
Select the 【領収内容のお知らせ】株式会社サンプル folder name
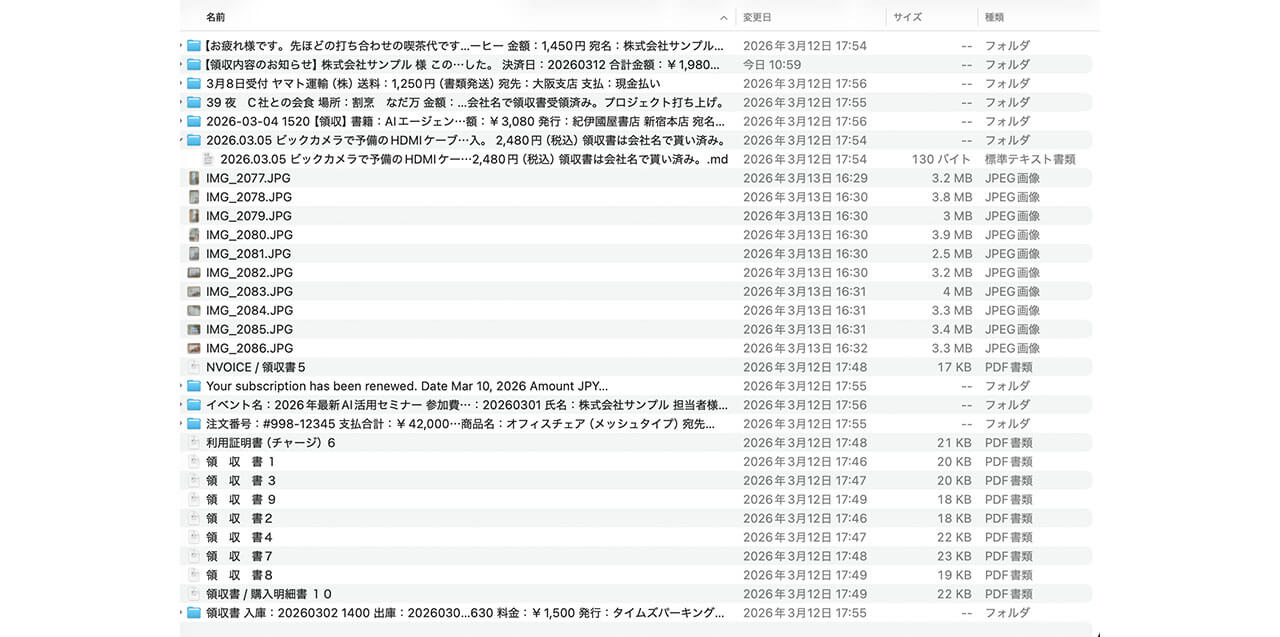point(462,65)
